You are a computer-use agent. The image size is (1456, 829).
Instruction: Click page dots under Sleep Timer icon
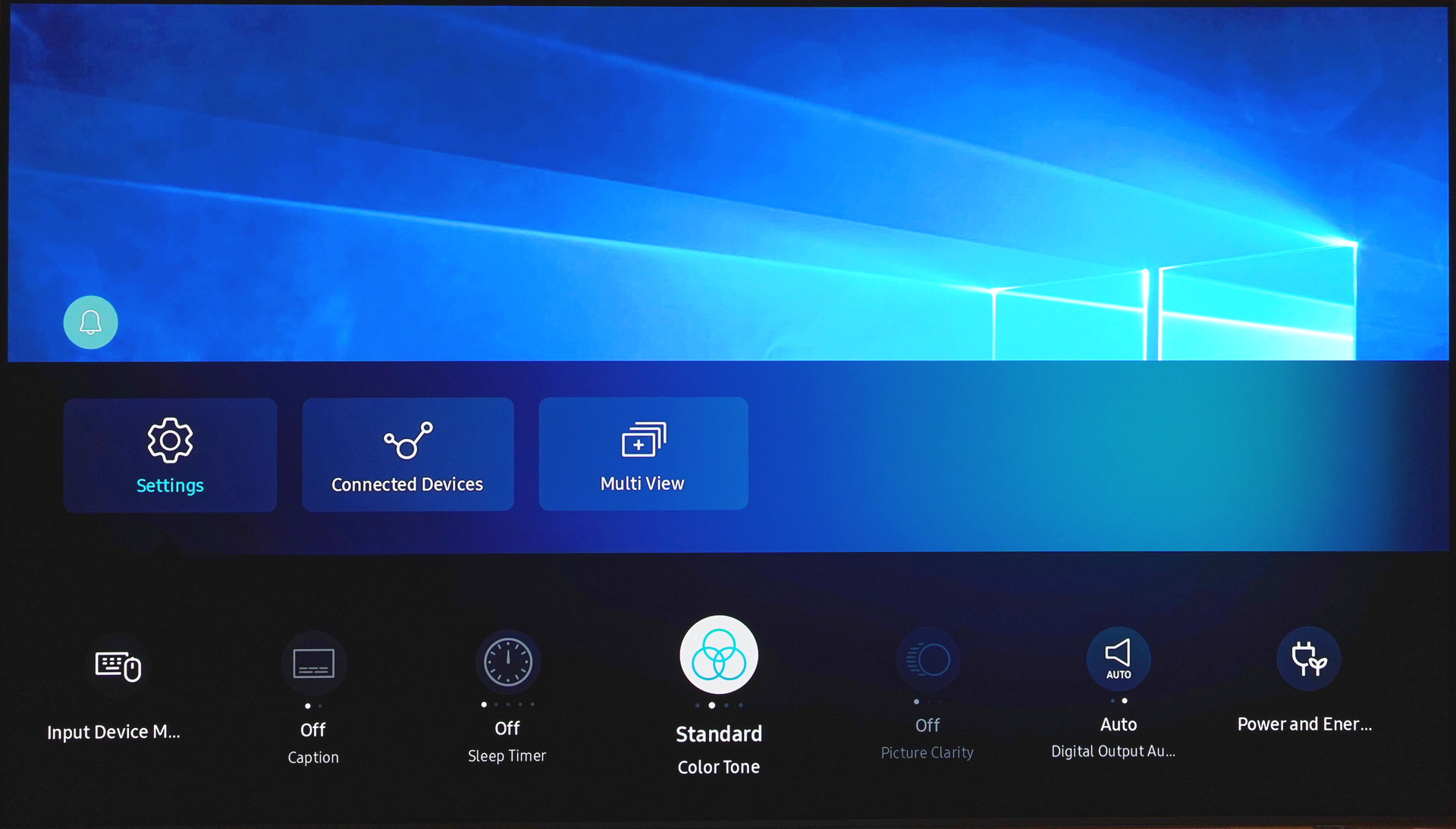[x=508, y=705]
